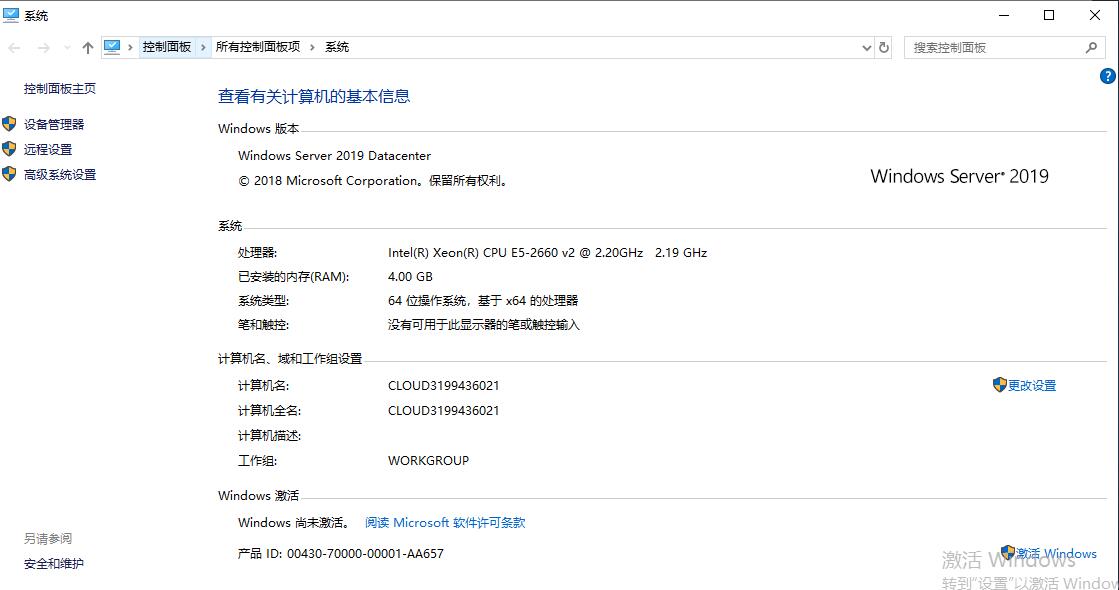Select 所有控制面板项 in the breadcrumb
This screenshot has width=1119, height=590.
pyautogui.click(x=258, y=47)
